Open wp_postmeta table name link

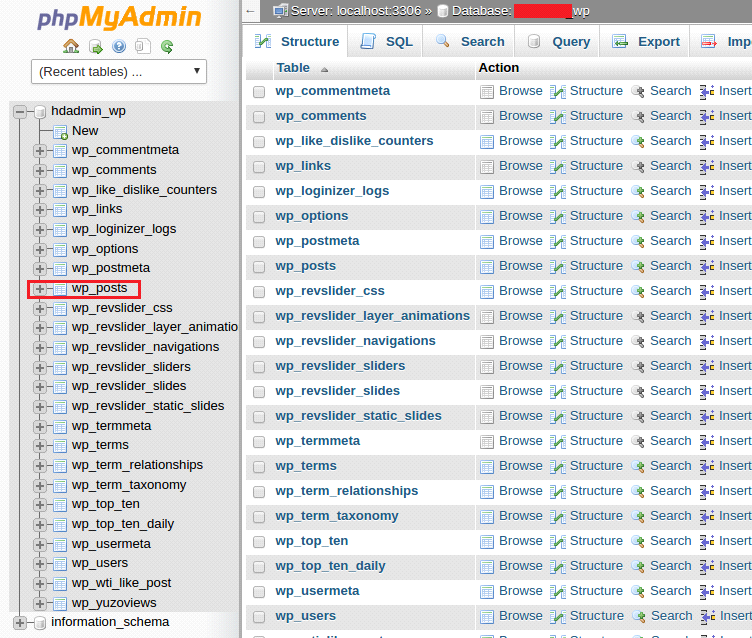[312, 241]
